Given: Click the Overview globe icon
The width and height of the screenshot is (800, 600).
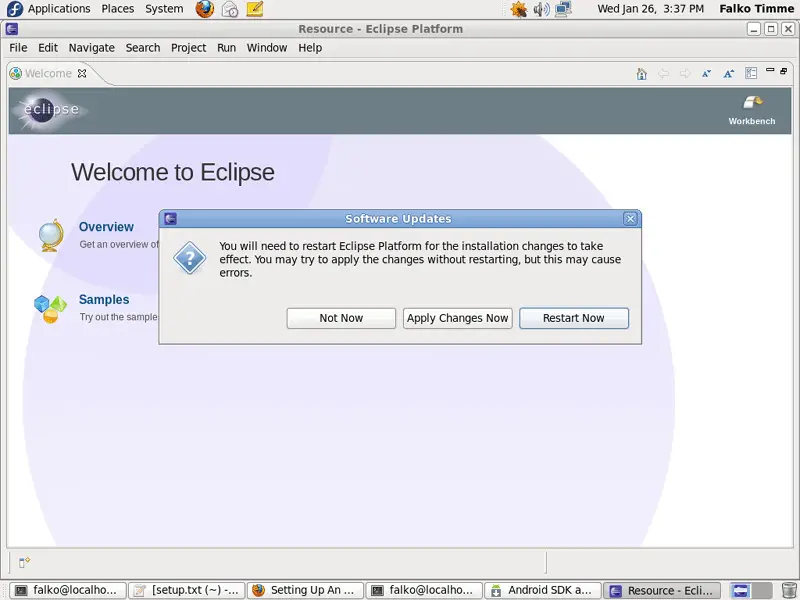Looking at the screenshot, I should click(51, 235).
